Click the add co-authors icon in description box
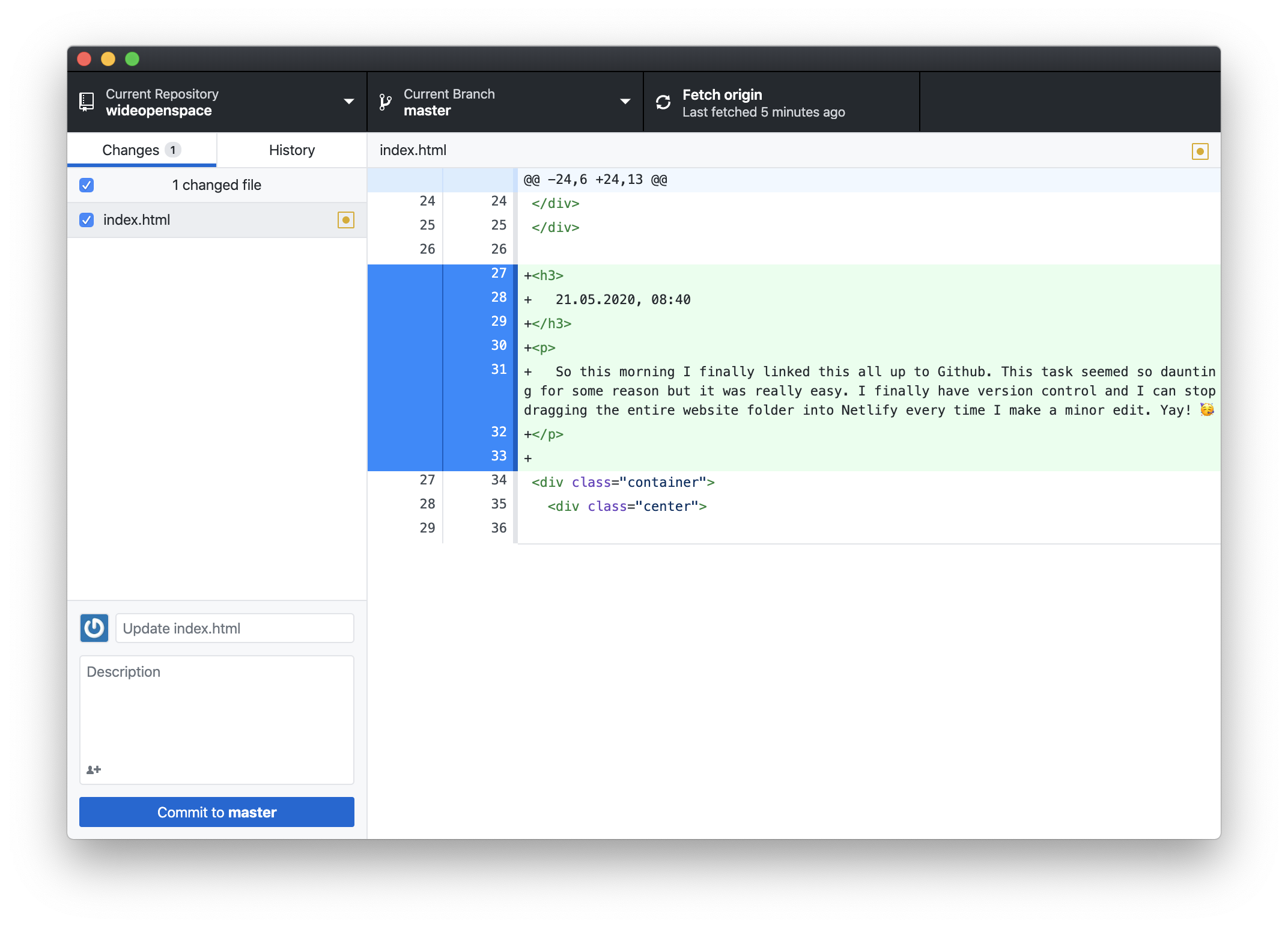The image size is (1288, 928). click(94, 769)
